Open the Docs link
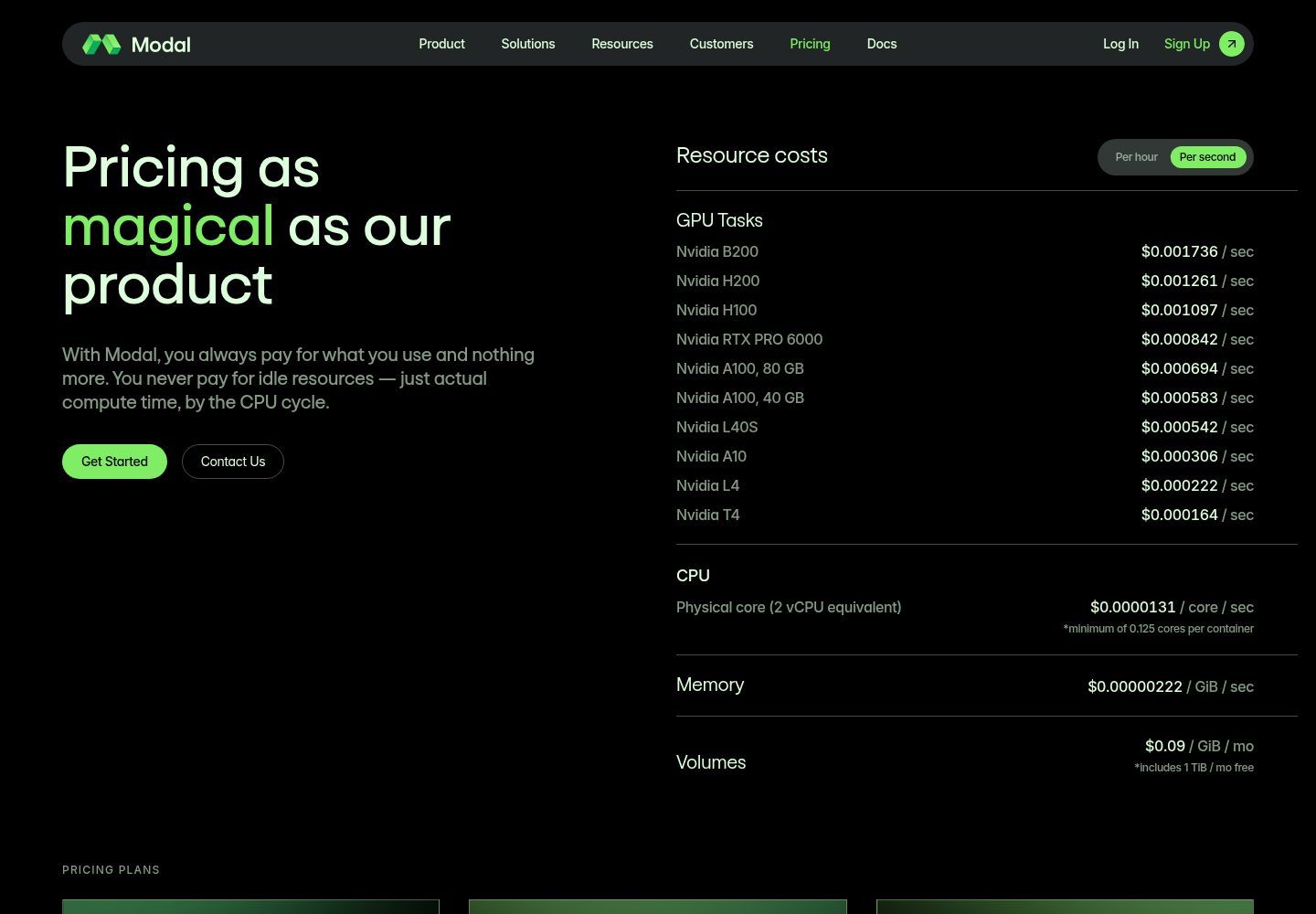This screenshot has width=1316, height=914. [882, 44]
